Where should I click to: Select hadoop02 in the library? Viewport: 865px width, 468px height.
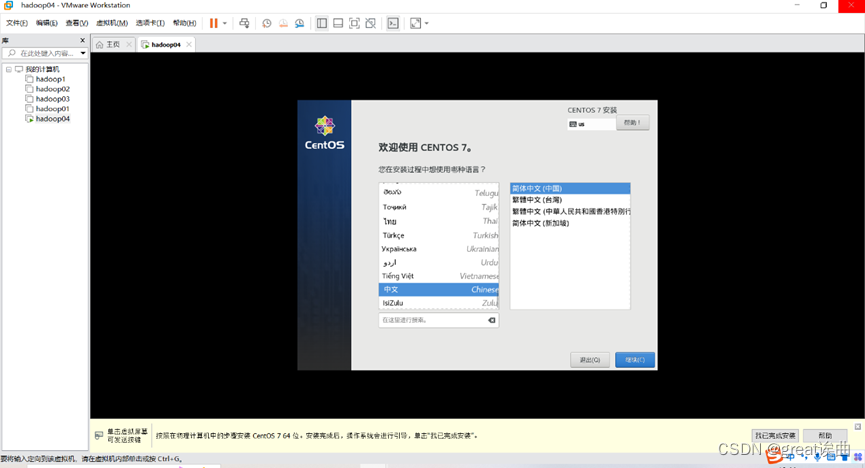pyautogui.click(x=52, y=89)
